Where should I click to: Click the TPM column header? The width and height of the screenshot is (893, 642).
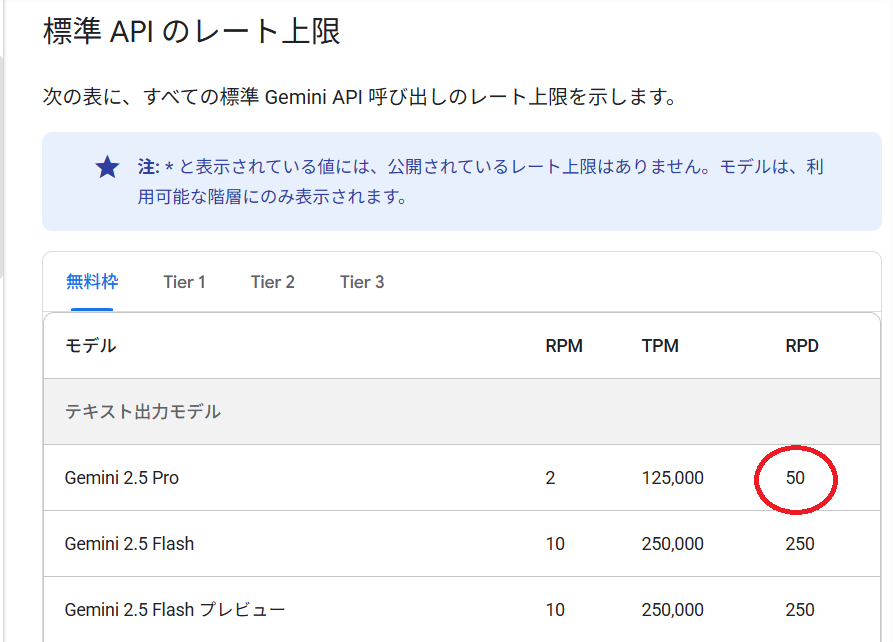(x=660, y=346)
